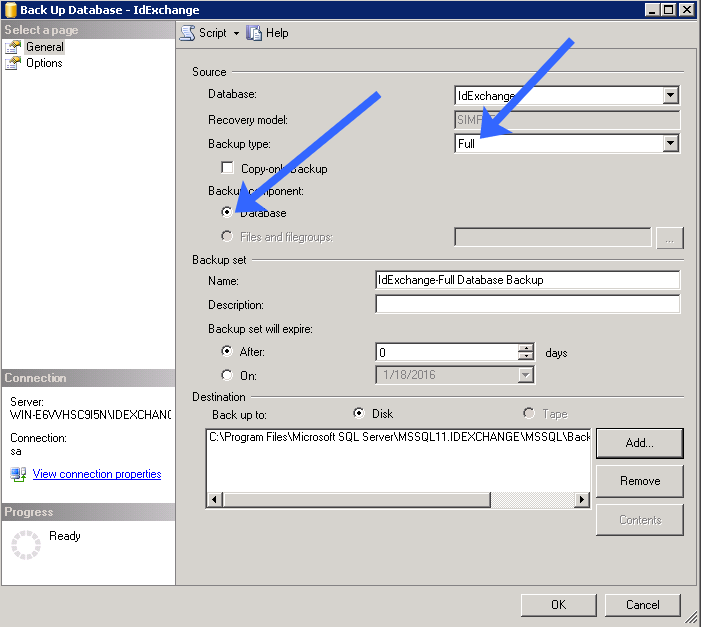This screenshot has height=627, width=701.
Task: Click the Recovery model field
Action: pos(567,120)
